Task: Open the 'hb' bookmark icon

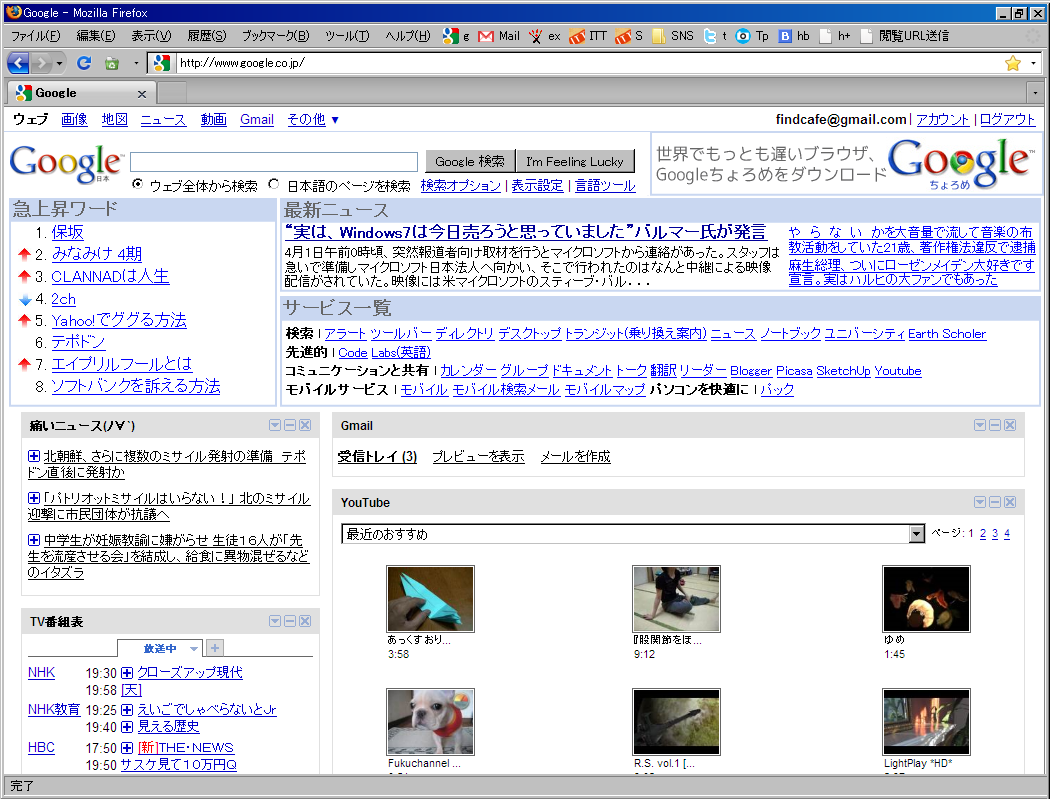Action: pyautogui.click(x=794, y=36)
